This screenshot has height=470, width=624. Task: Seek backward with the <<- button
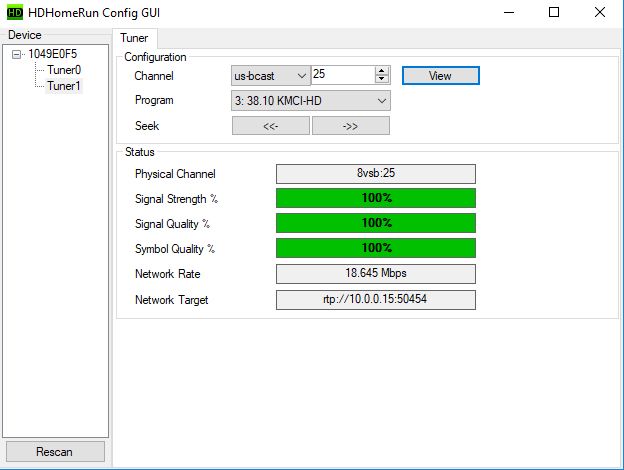coord(271,126)
